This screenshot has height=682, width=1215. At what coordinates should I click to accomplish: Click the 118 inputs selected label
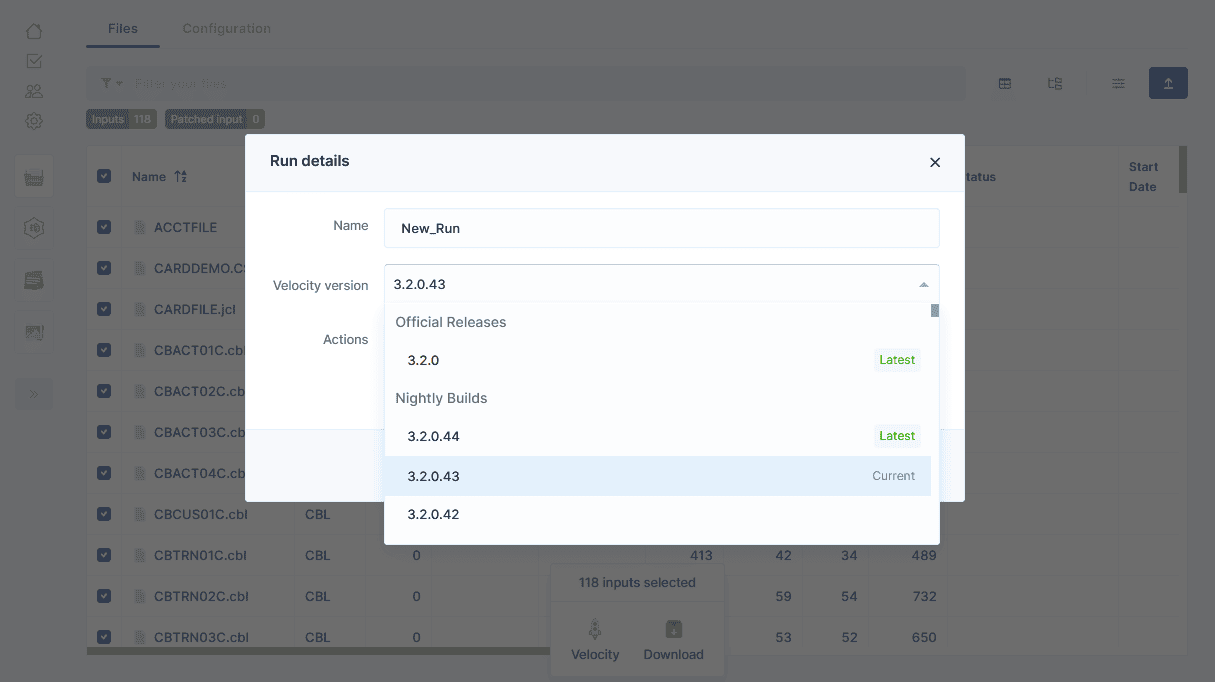tap(637, 582)
